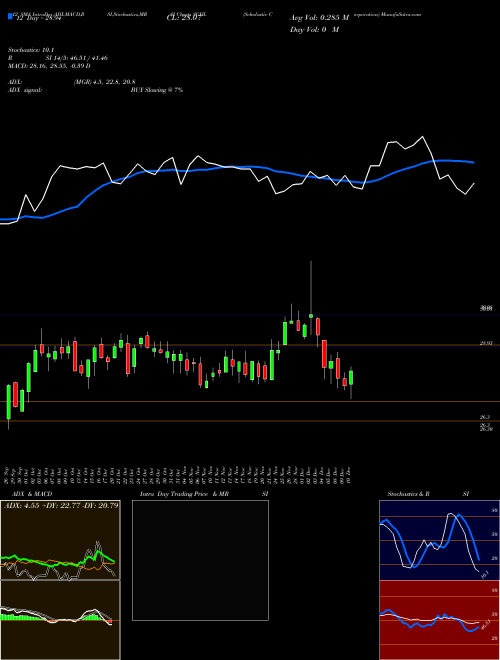Click the 'ADX signal:' label
Viewport: 500px width, 660px height.
25,90
